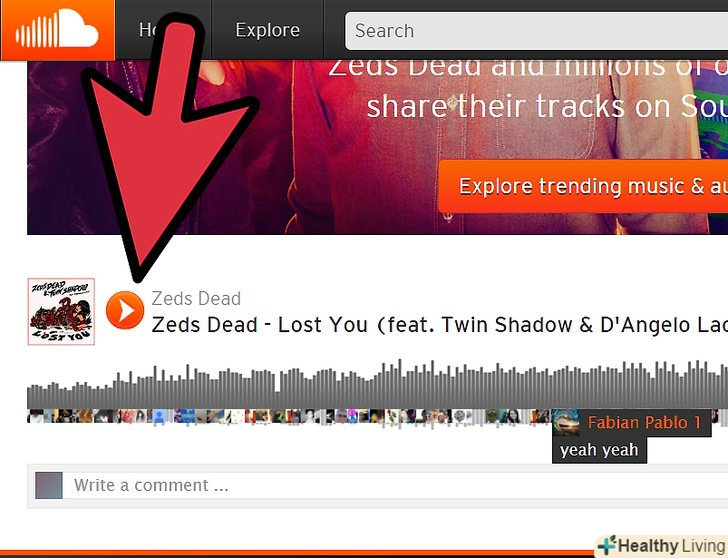
Task: Open Fabian Pablo 1 commenter profile
Action: [x=644, y=422]
